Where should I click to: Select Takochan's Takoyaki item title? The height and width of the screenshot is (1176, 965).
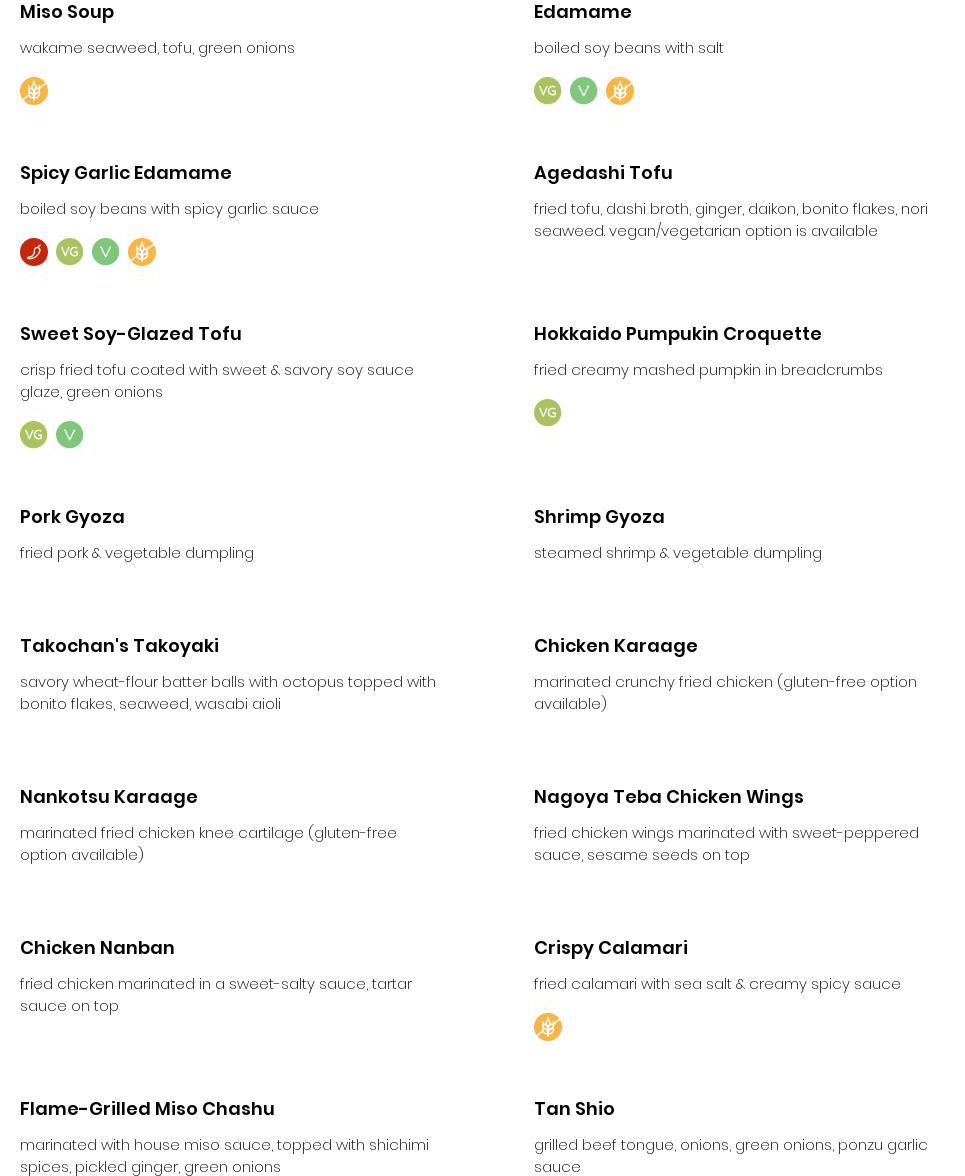(x=119, y=646)
